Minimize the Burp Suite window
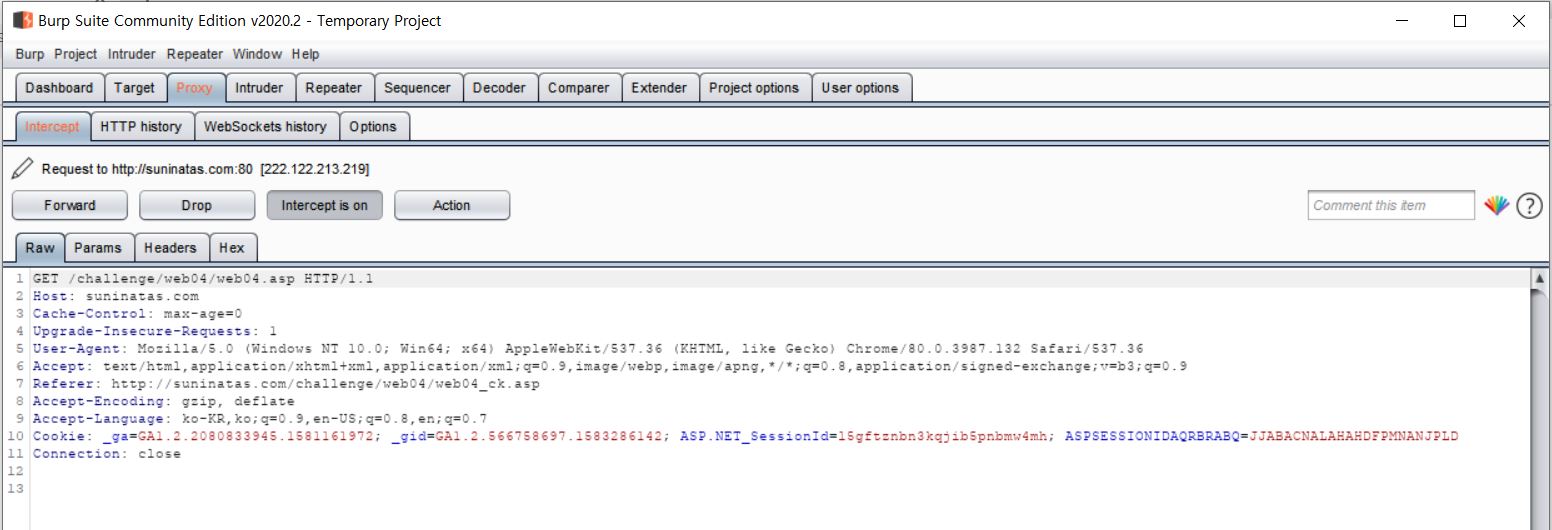 coord(1401,20)
